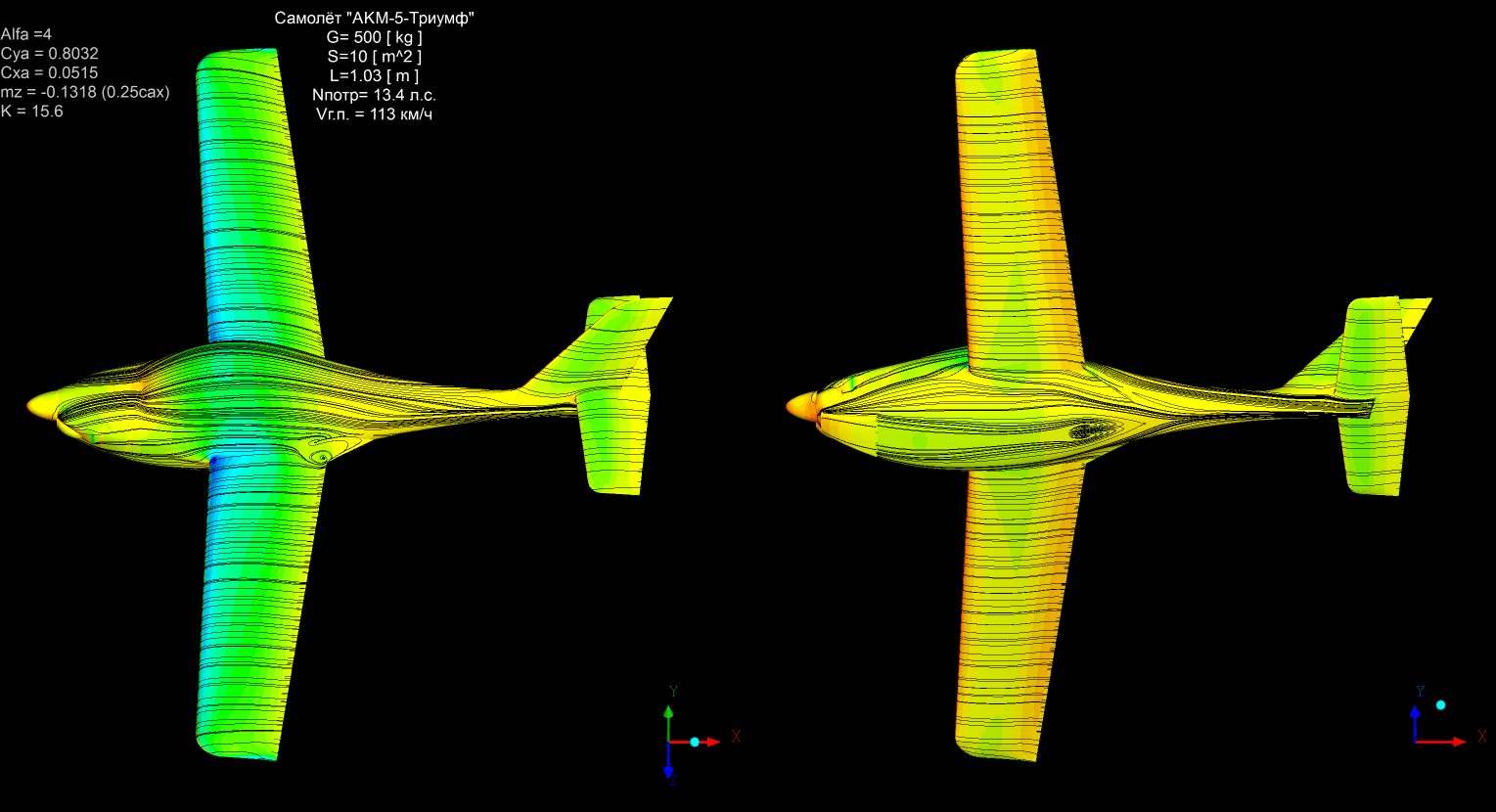This screenshot has width=1496, height=812.
Task: Click the red X axis label in right triad
Action: 1483,737
